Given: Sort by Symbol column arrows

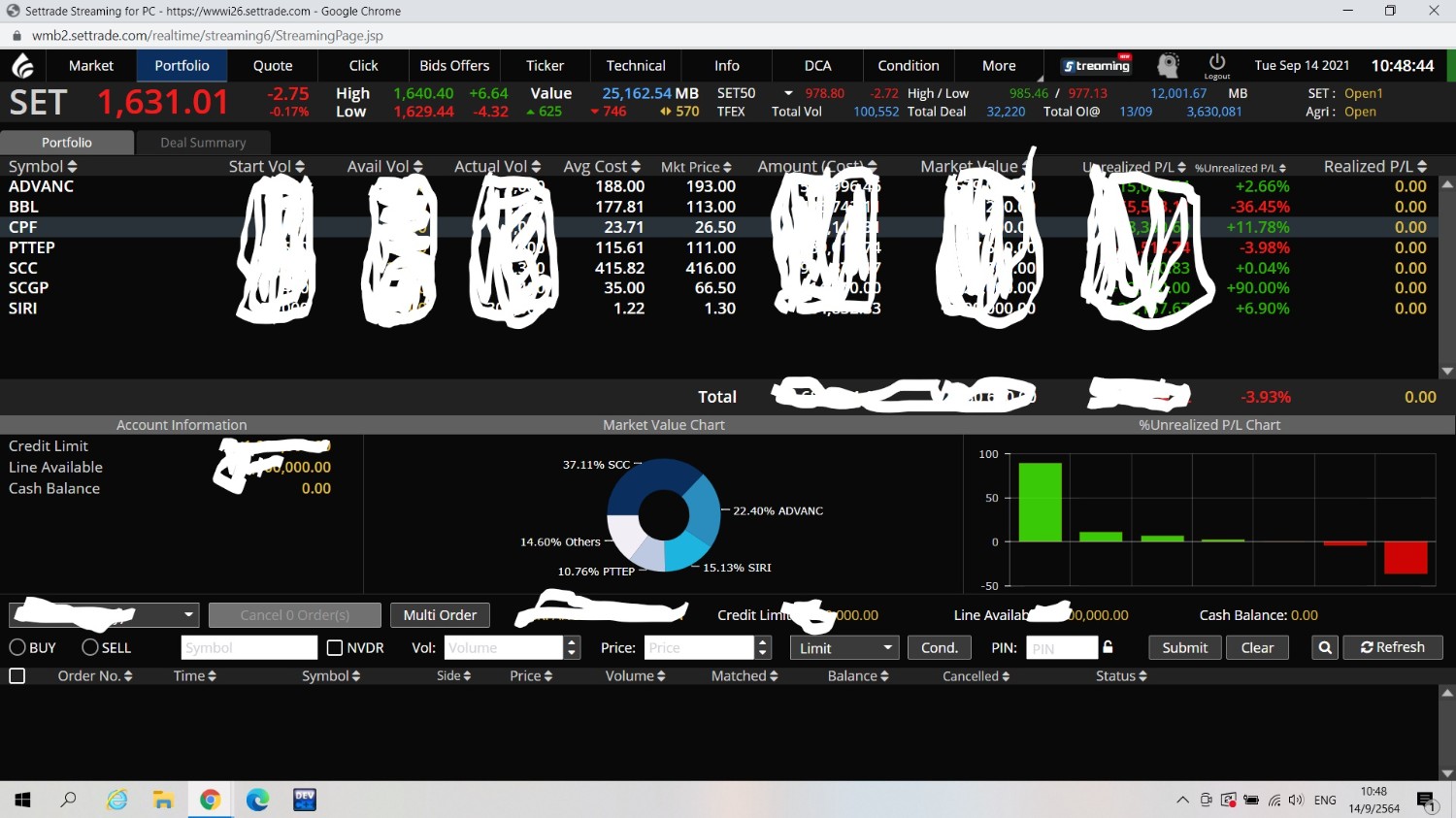Looking at the screenshot, I should click(72, 167).
